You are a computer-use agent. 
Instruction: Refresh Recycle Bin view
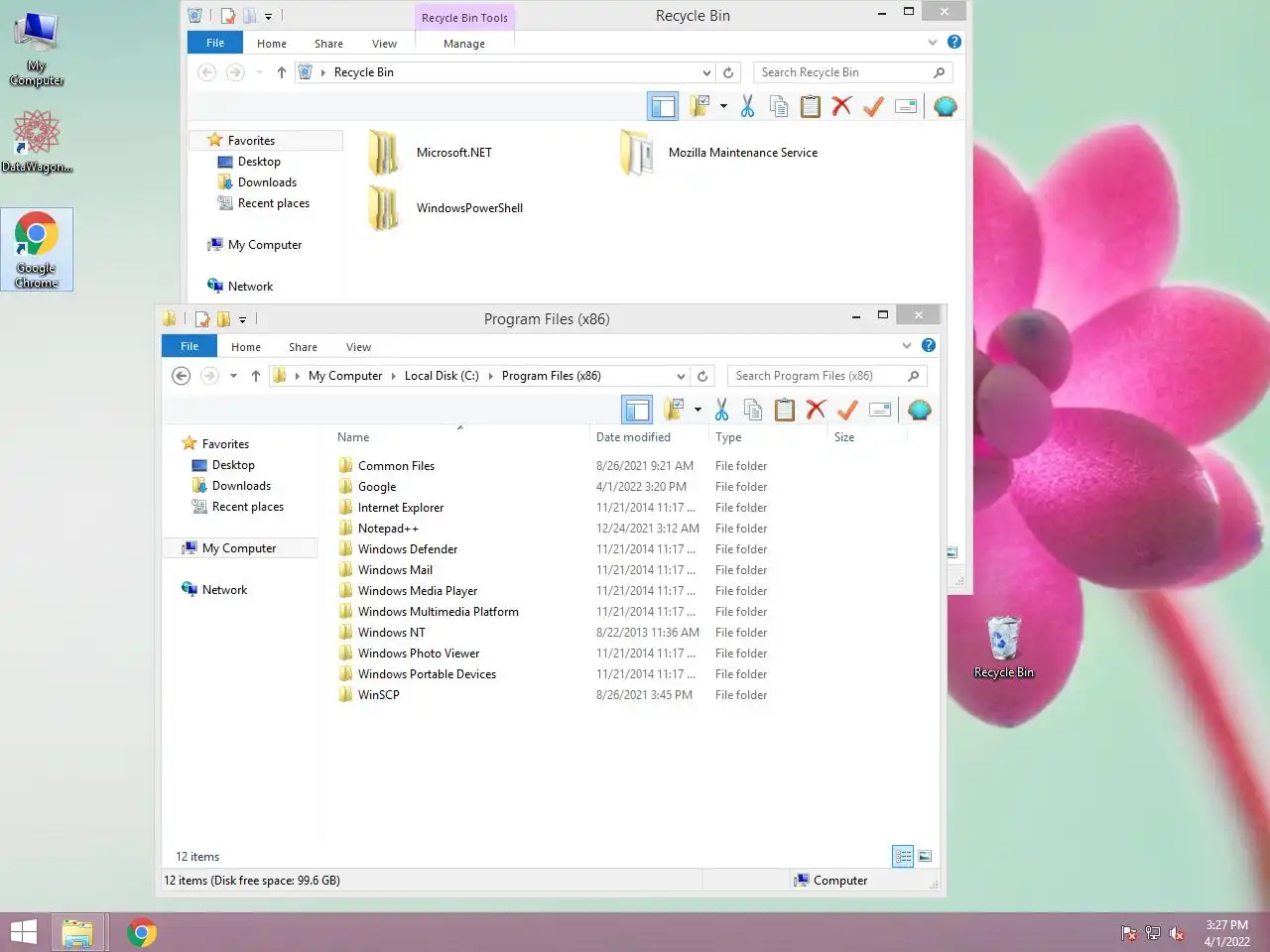728,72
